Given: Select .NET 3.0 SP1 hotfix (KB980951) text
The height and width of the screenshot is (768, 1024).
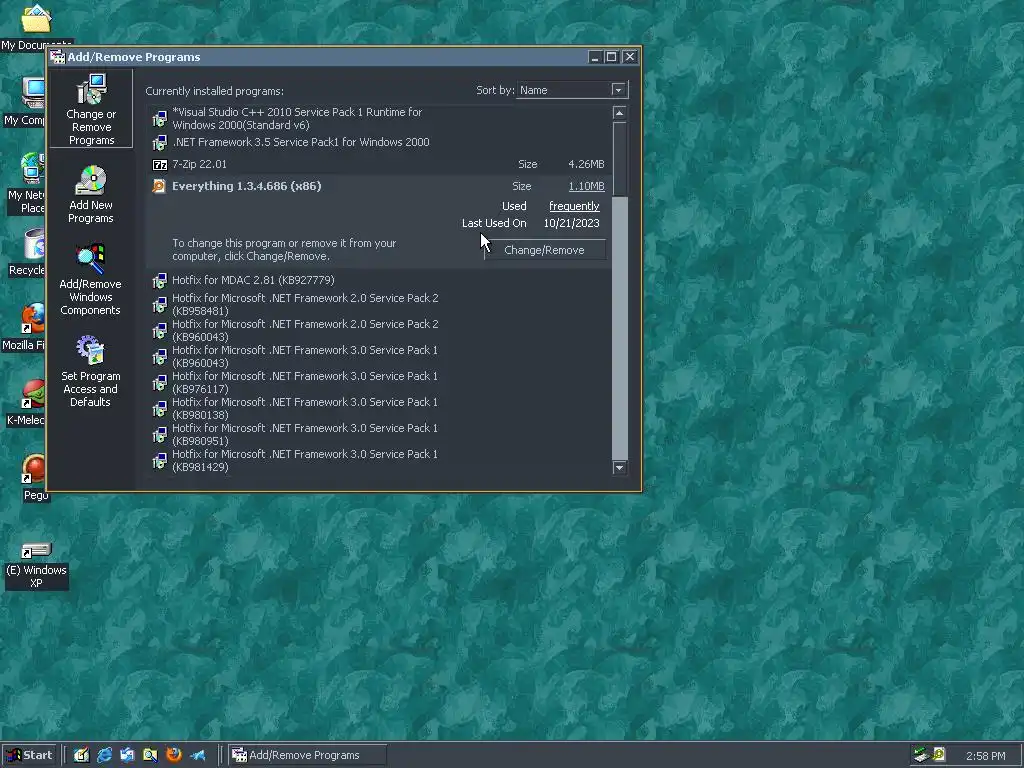Looking at the screenshot, I should (305, 435).
